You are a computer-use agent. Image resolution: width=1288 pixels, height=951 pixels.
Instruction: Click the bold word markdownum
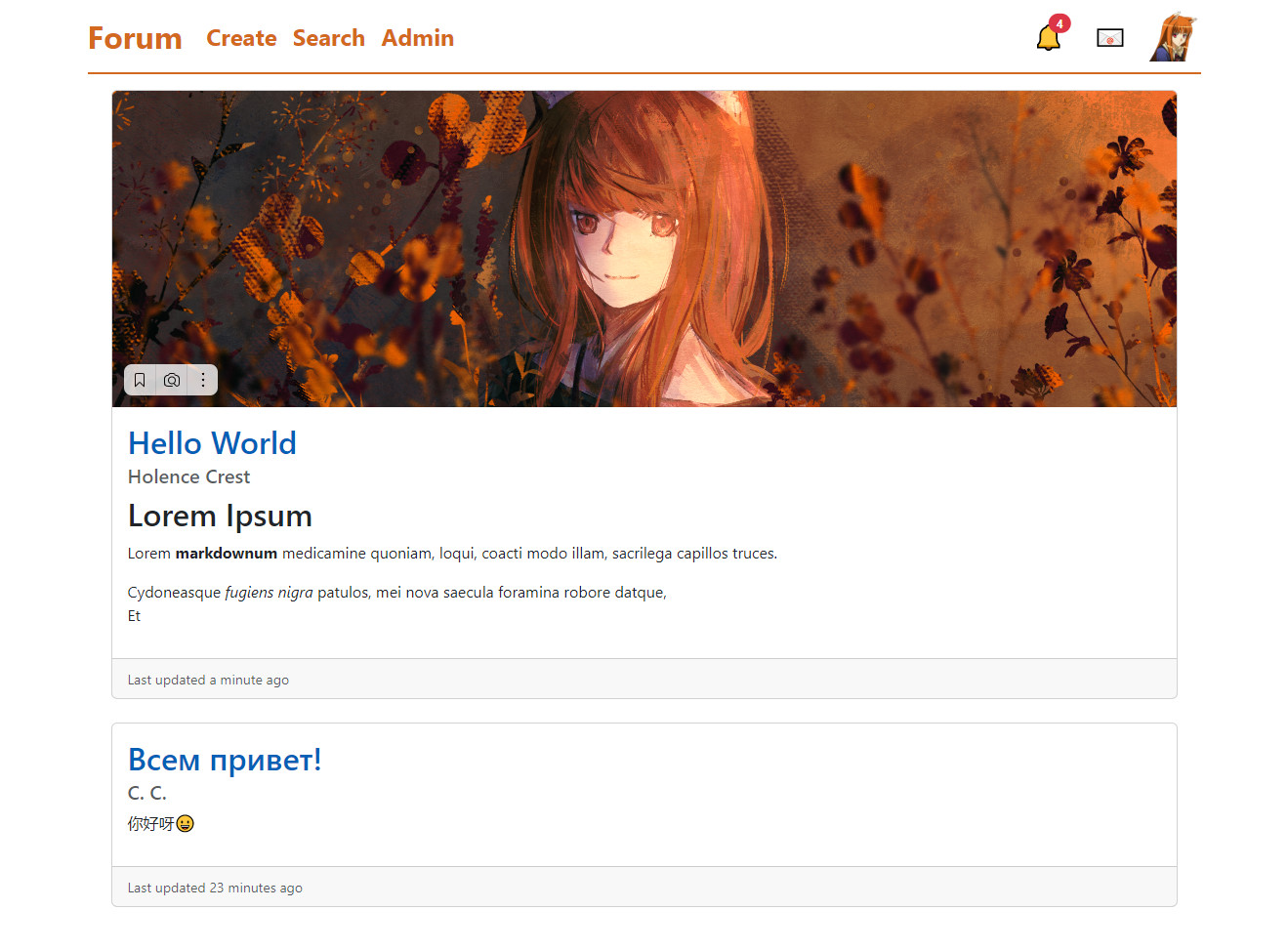pyautogui.click(x=227, y=554)
